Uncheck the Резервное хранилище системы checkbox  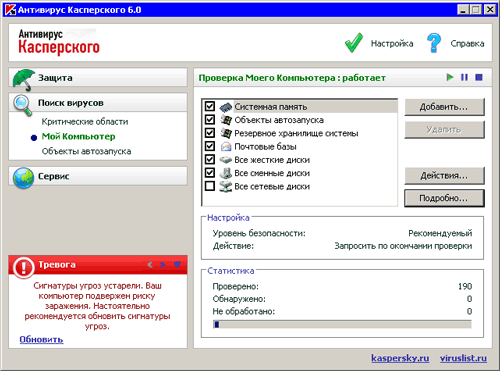click(x=210, y=133)
